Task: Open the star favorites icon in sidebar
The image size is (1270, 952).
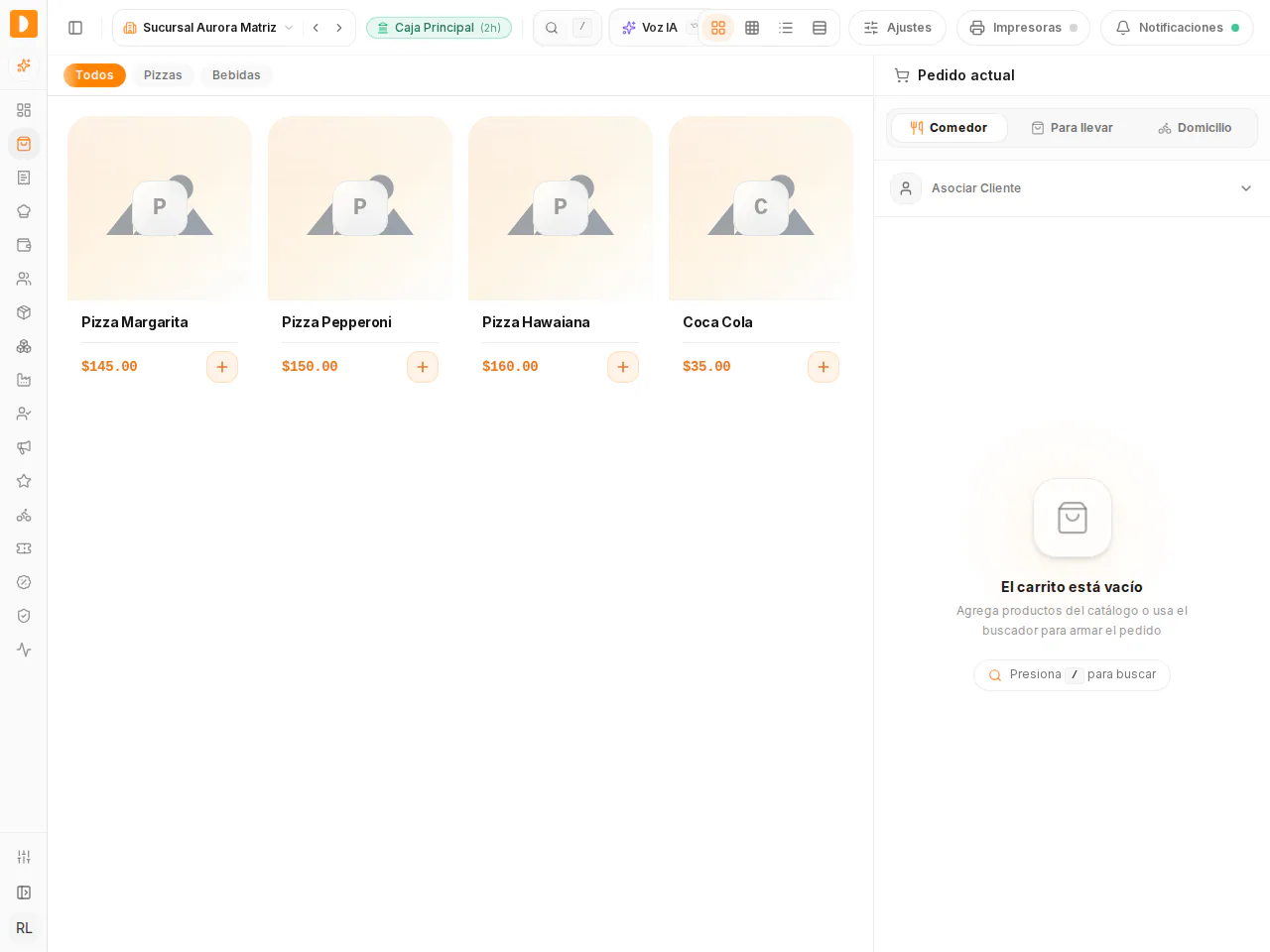Action: point(24,481)
